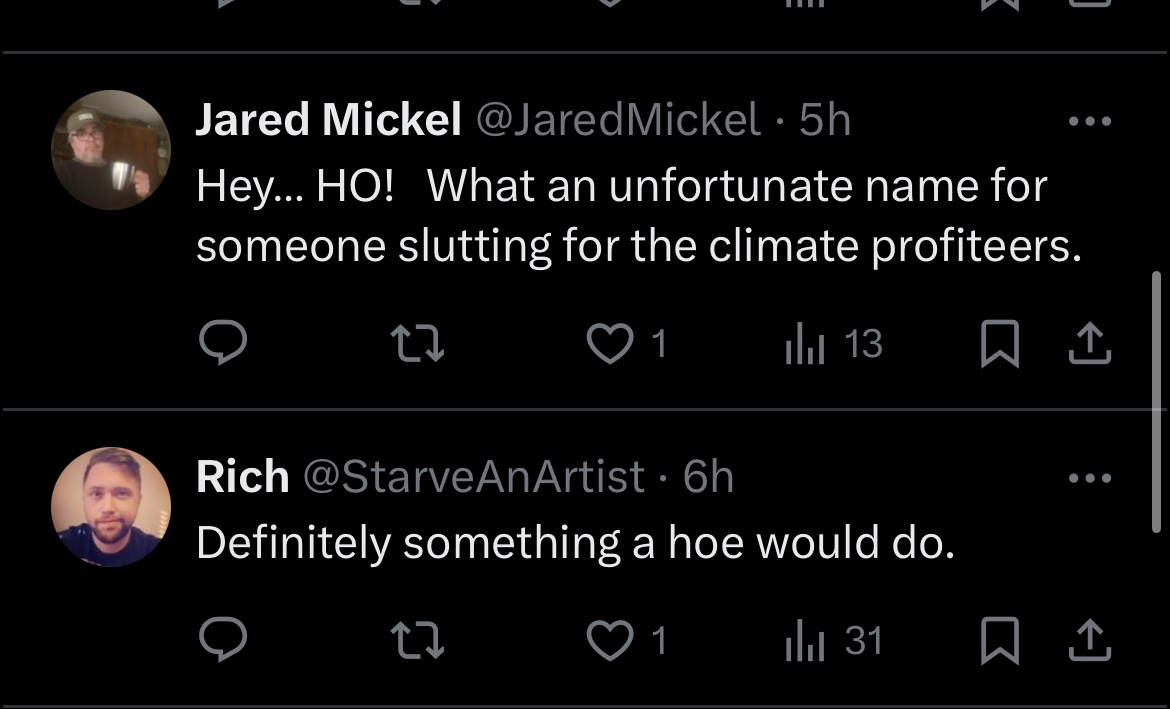The height and width of the screenshot is (709, 1170).
Task: Open Rich's profile picture
Action: (x=111, y=507)
